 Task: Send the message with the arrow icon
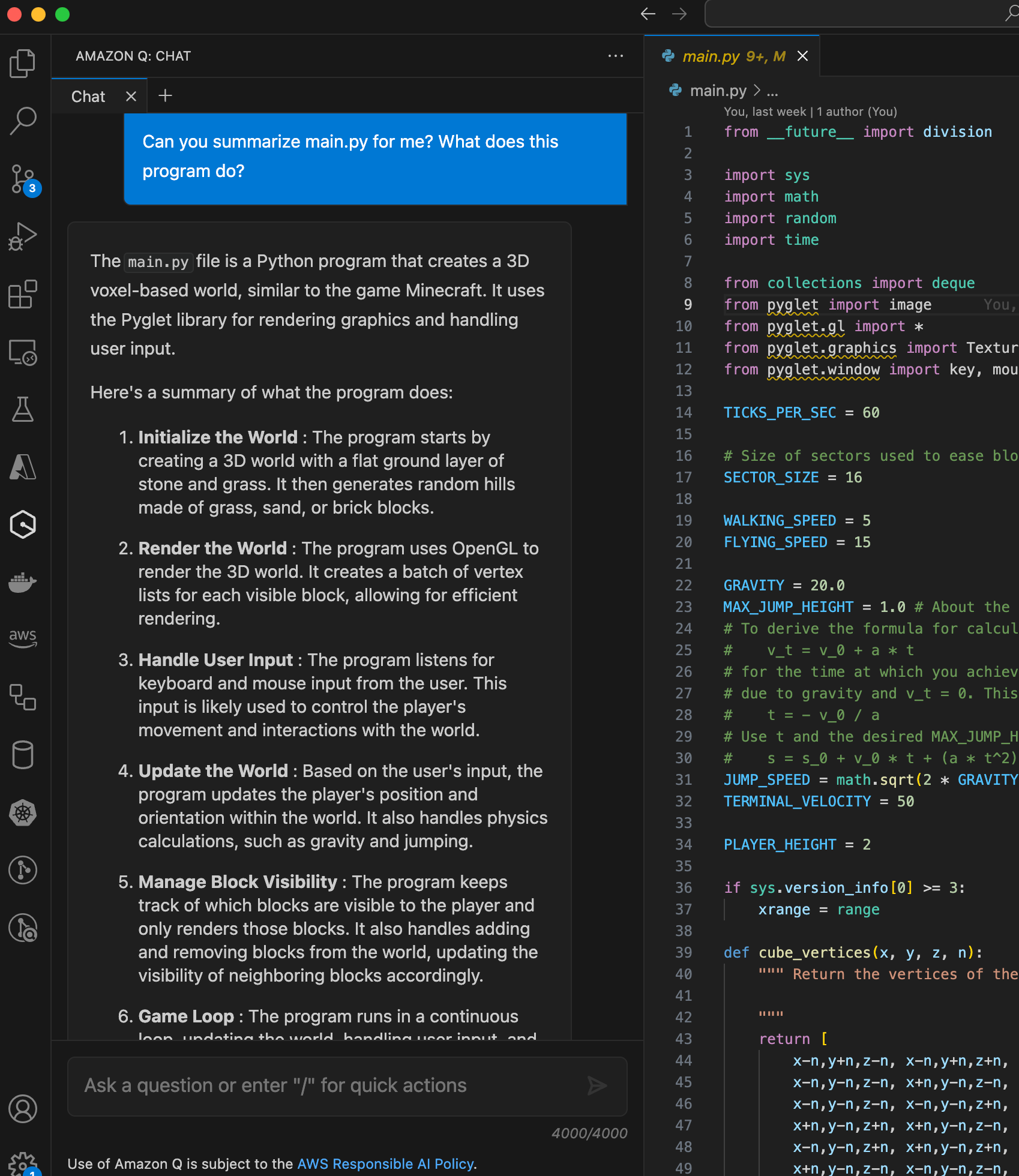597,1085
